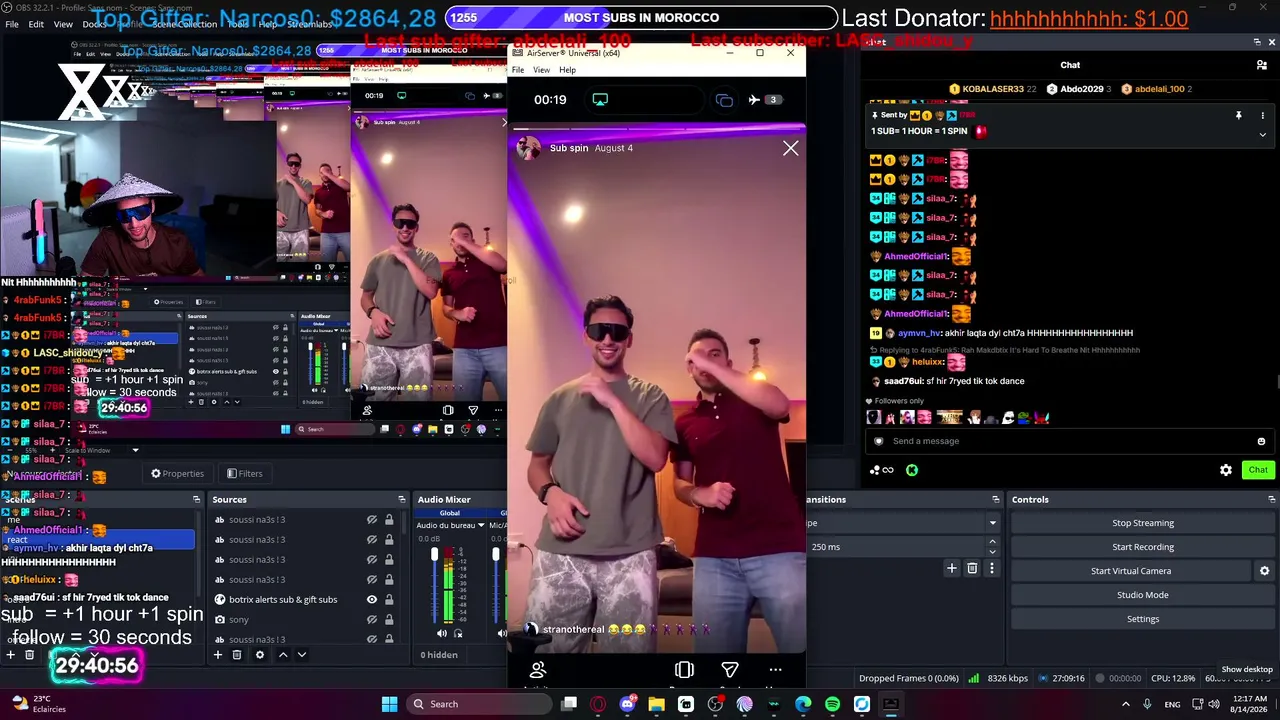Click the green Kick logo below chat
This screenshot has width=1280, height=720.
[x=912, y=470]
